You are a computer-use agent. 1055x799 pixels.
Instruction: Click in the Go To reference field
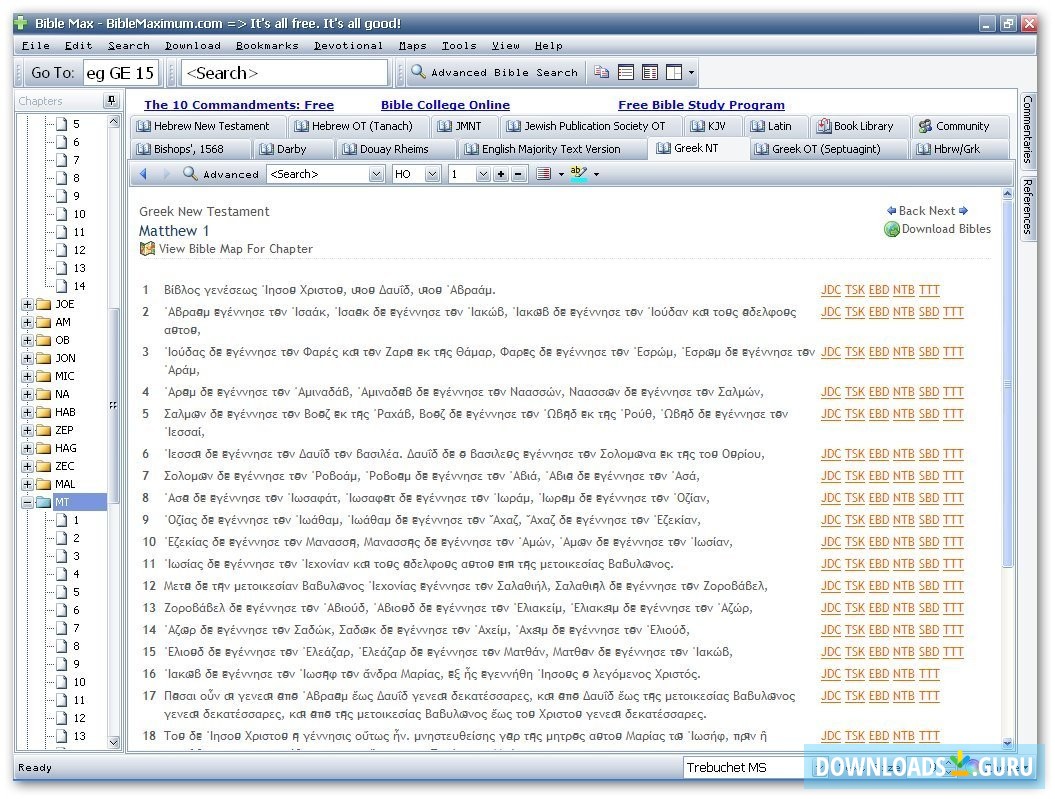[120, 73]
